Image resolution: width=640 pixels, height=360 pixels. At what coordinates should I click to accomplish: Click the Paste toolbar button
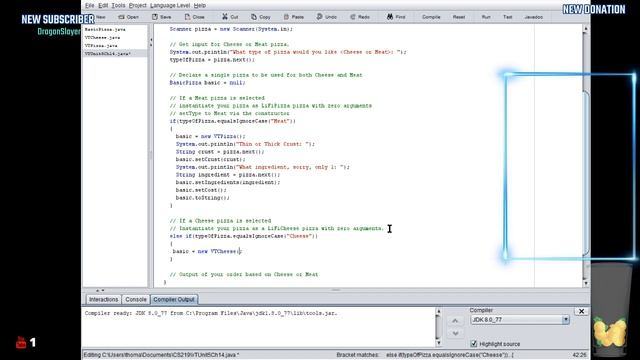click(294, 17)
